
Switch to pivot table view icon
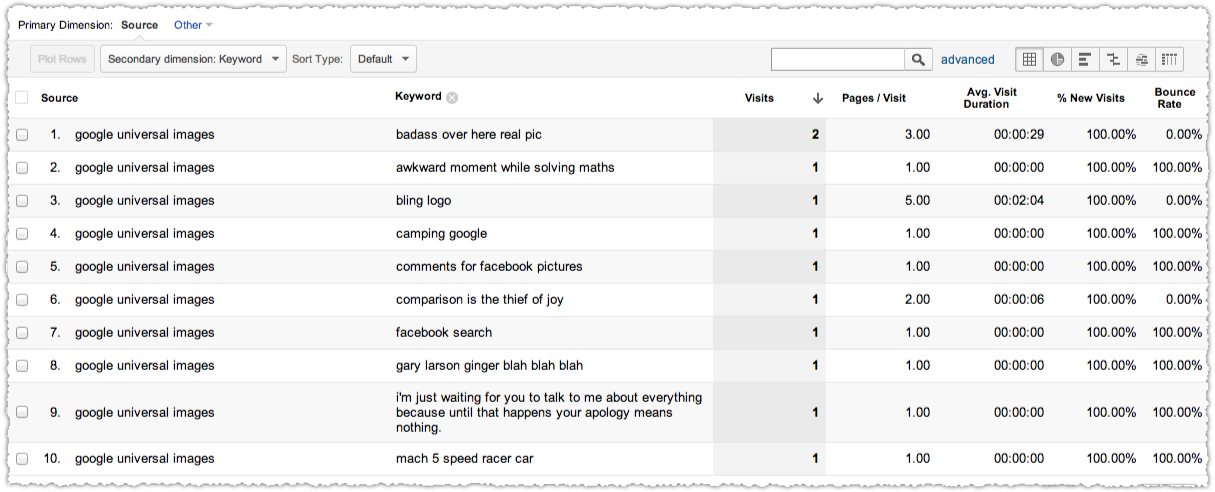click(1170, 60)
